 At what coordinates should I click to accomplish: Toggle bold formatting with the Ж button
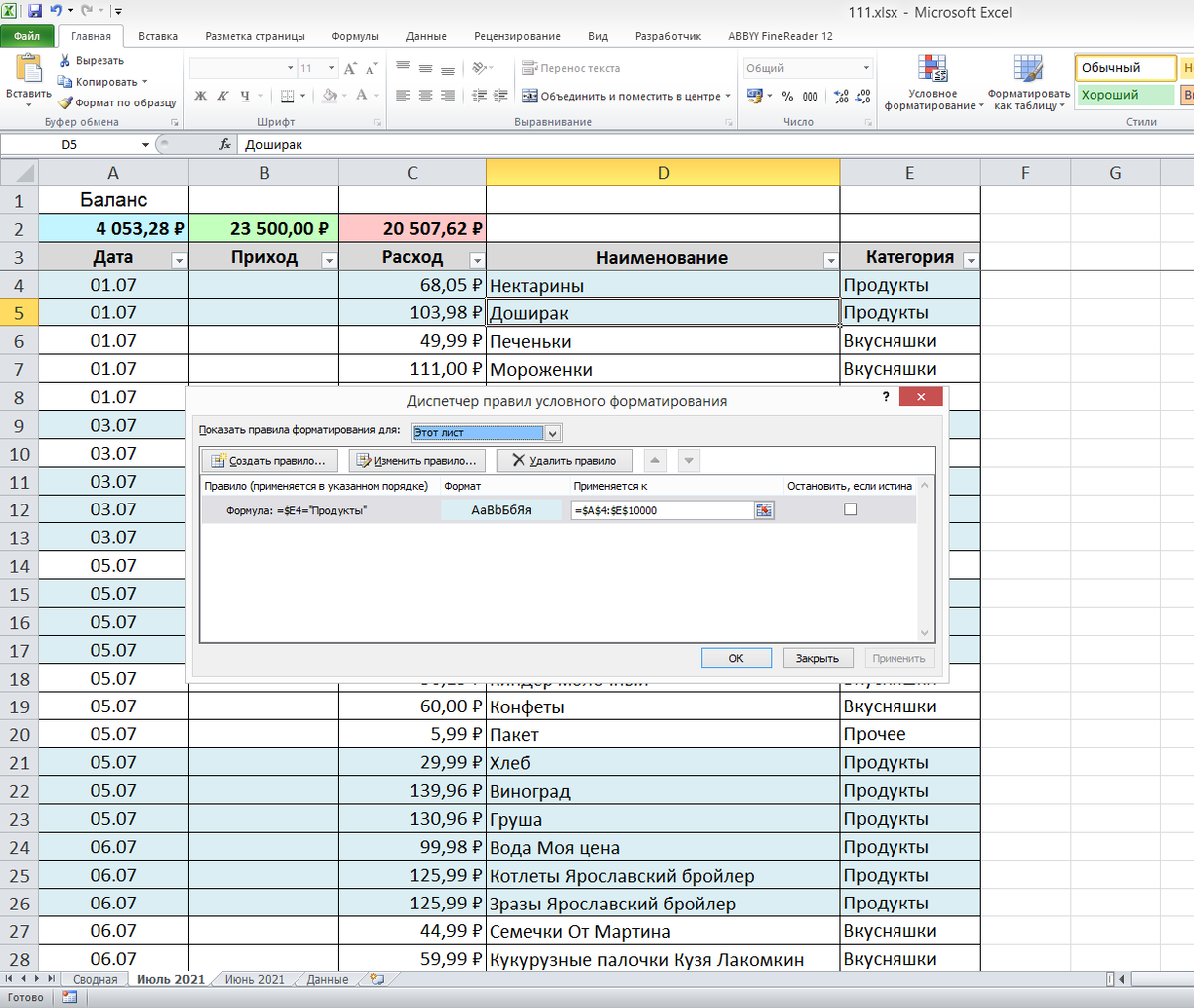point(200,95)
